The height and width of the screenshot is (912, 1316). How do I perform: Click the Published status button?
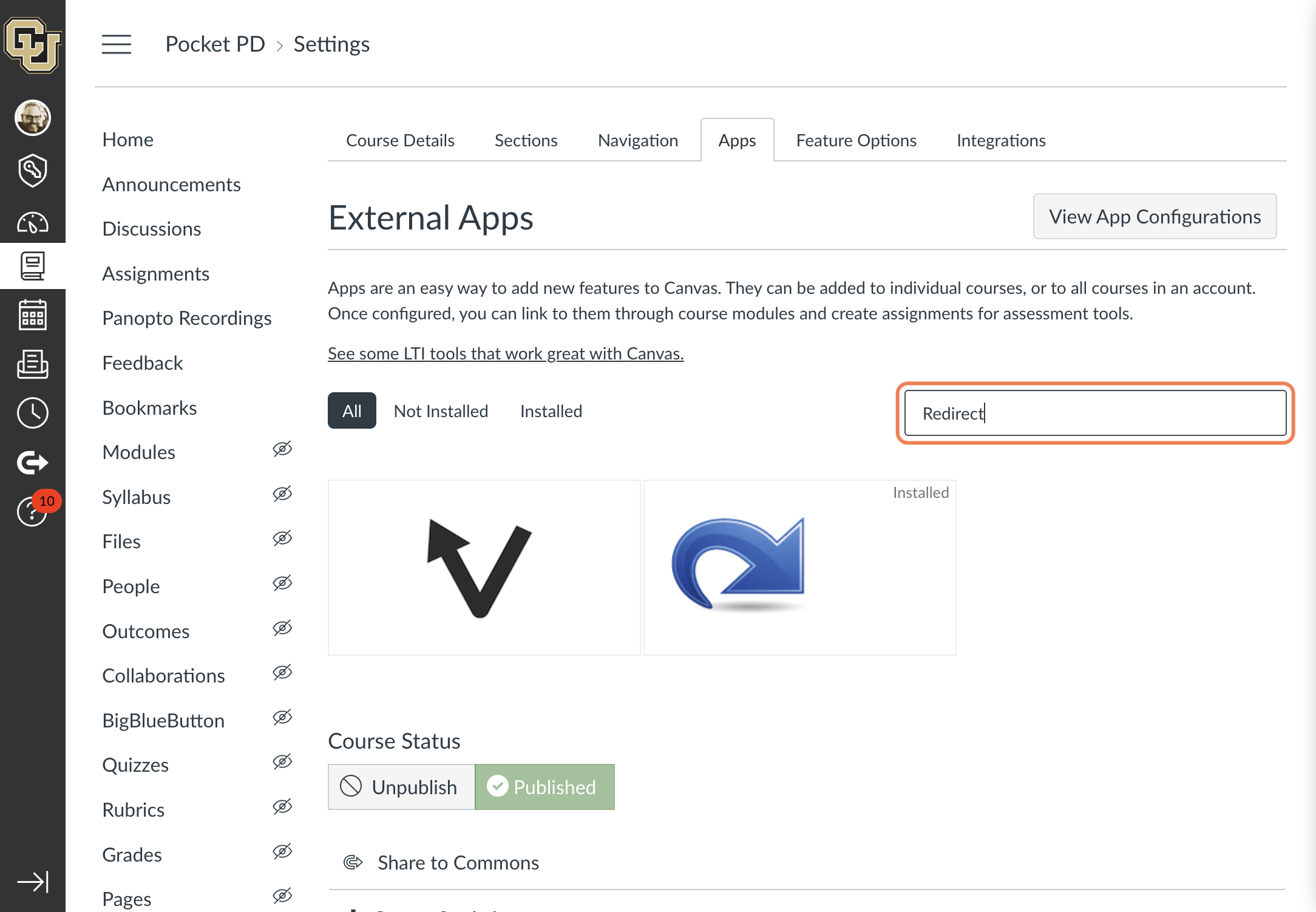(544, 787)
